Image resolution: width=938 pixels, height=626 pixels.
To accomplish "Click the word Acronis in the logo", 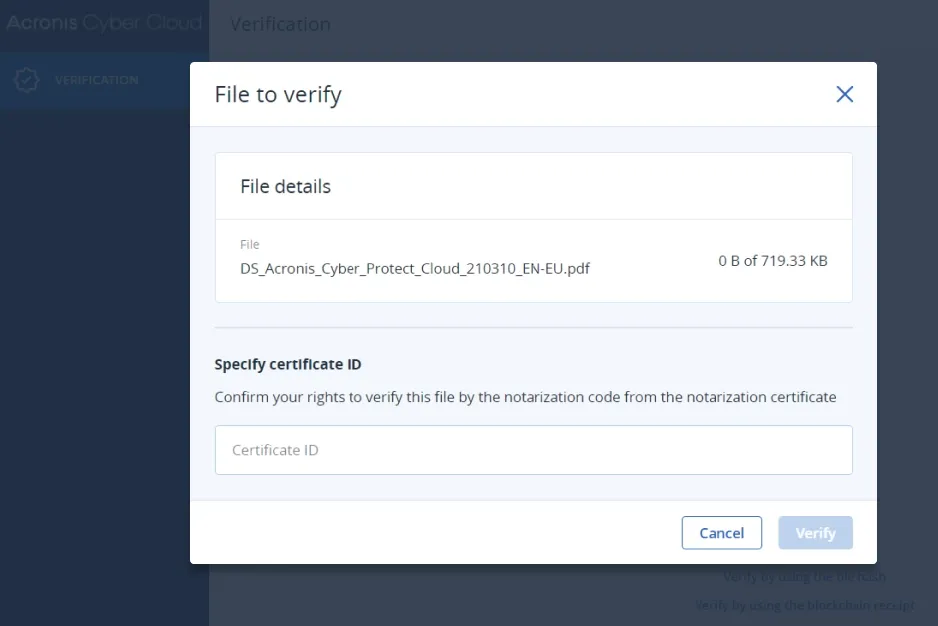I will (x=42, y=23).
